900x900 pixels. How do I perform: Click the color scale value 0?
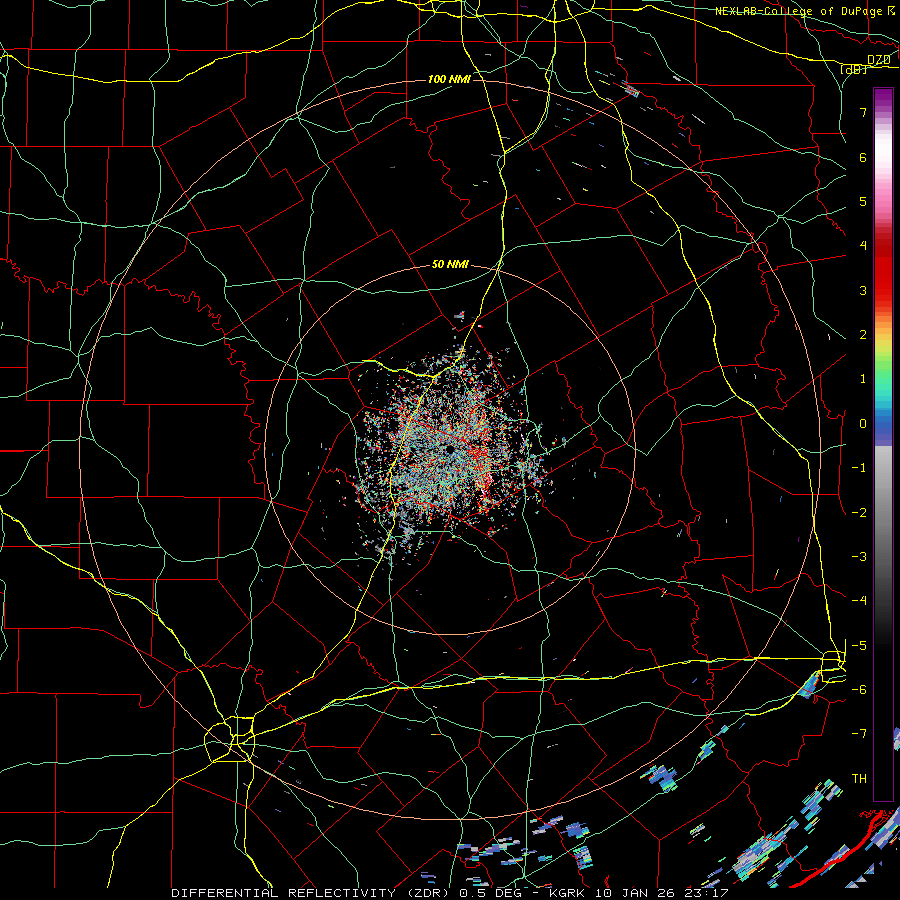click(x=863, y=424)
